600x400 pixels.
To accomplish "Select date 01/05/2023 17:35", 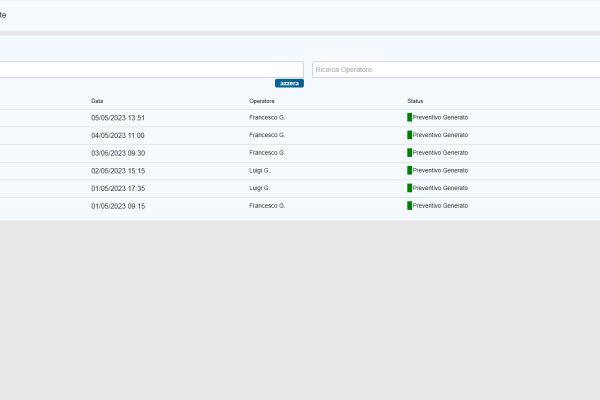I will tap(118, 188).
